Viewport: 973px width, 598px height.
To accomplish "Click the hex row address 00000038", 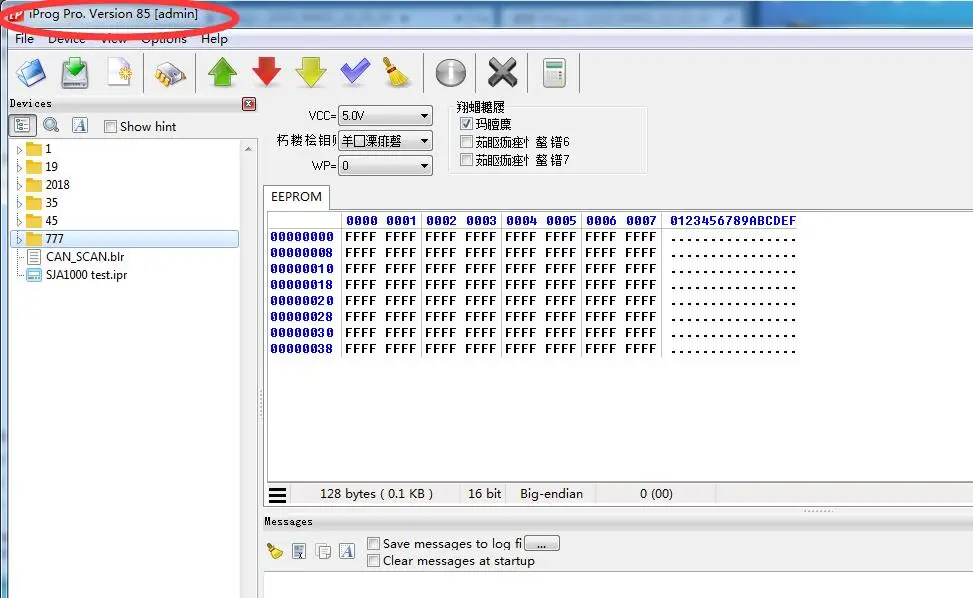I will pyautogui.click(x=302, y=349).
